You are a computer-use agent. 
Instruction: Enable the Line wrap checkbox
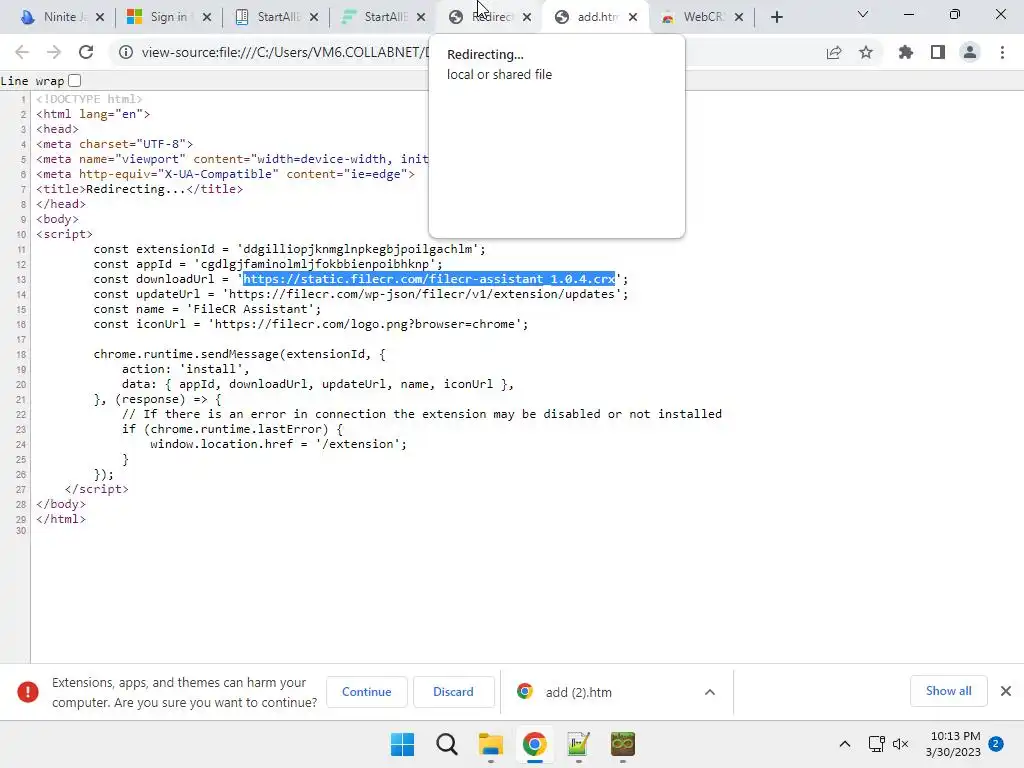[x=74, y=80]
